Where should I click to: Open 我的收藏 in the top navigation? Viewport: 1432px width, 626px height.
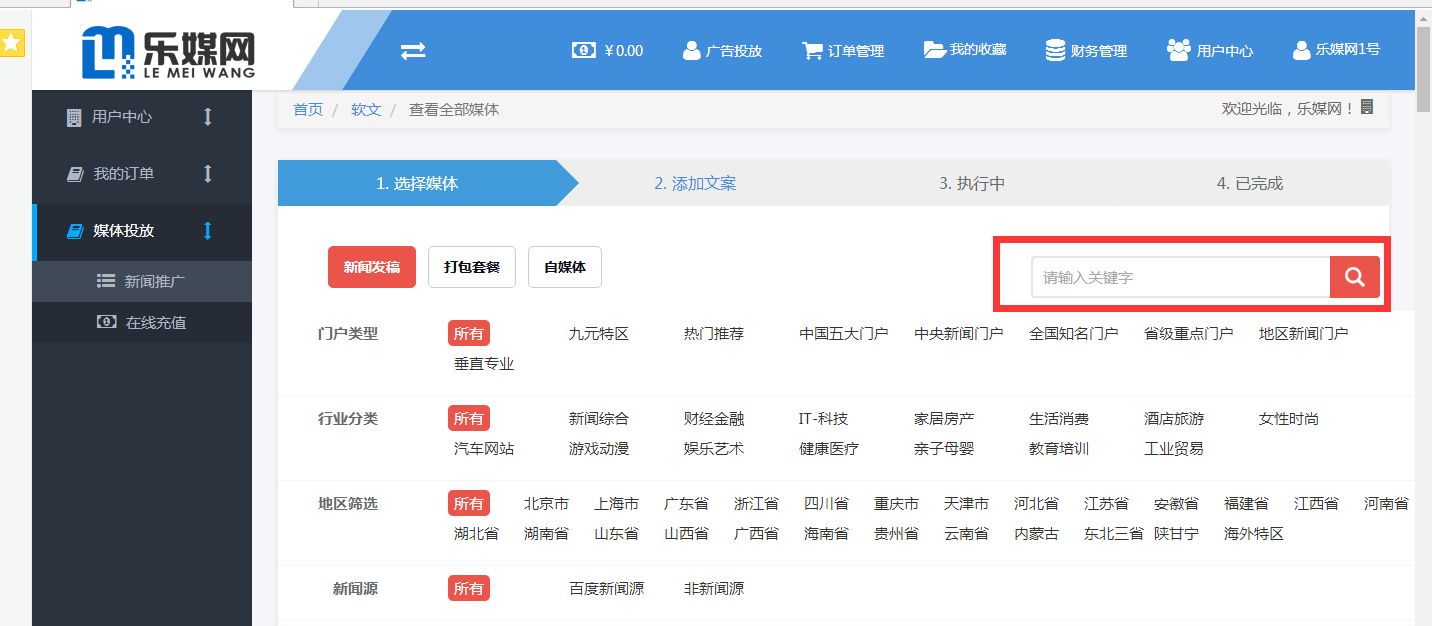coord(965,49)
